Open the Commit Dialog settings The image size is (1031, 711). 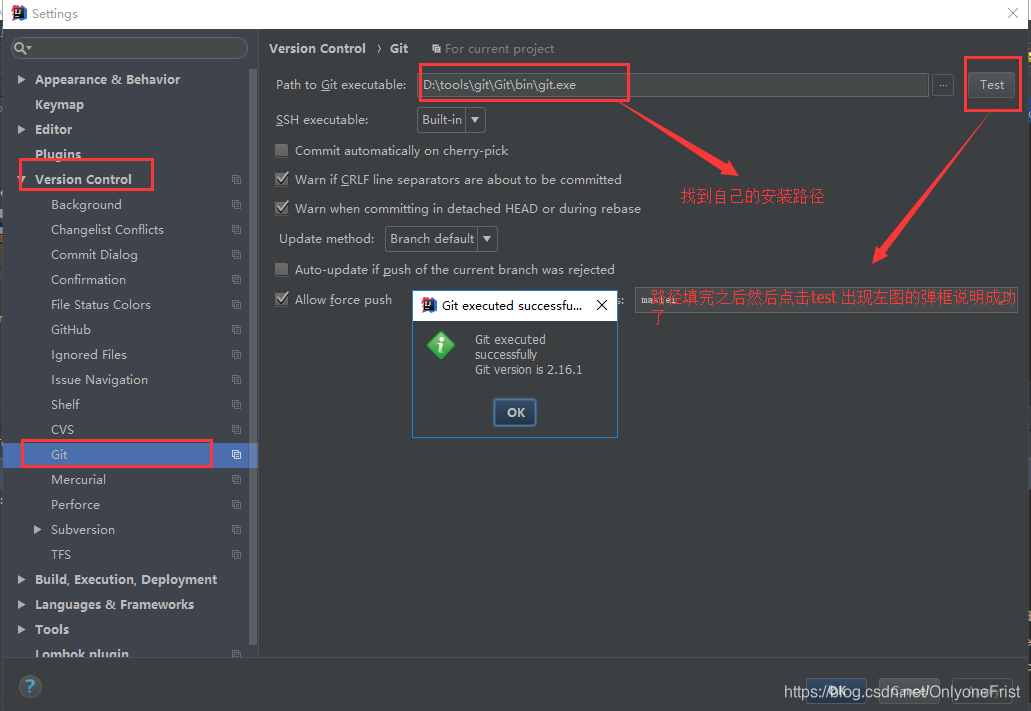[94, 255]
